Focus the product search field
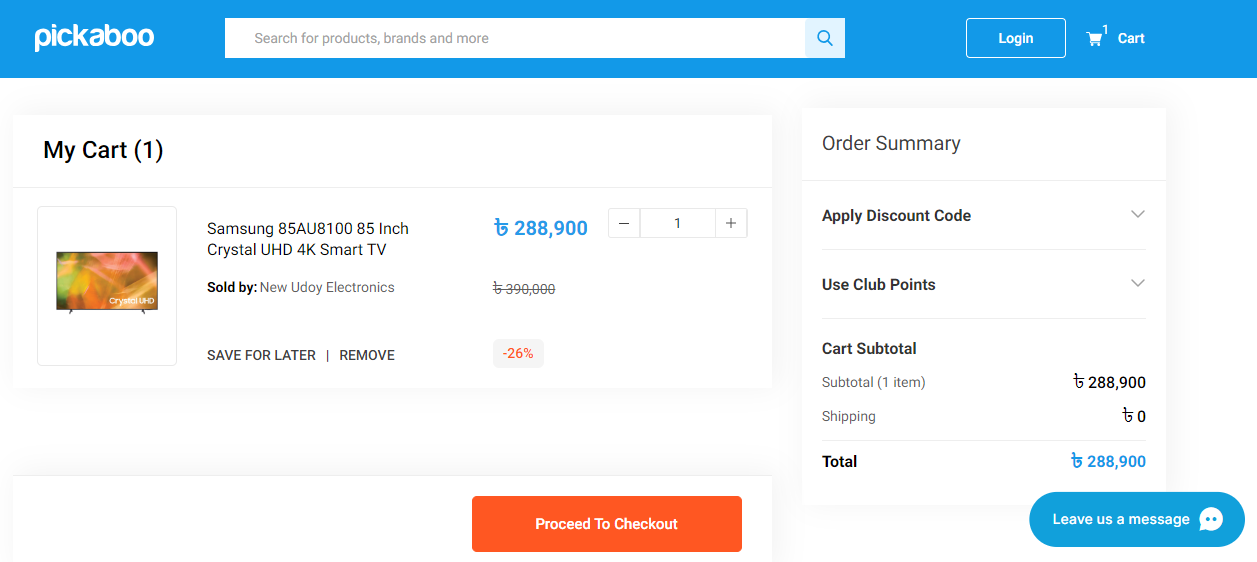The image size is (1257, 562). point(515,38)
